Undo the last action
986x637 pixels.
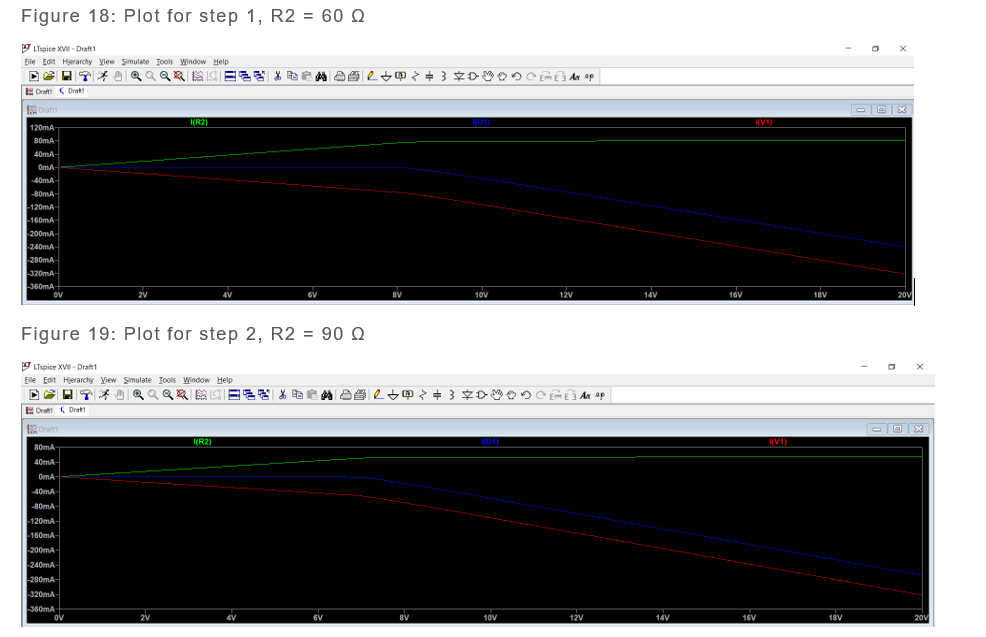[517, 75]
